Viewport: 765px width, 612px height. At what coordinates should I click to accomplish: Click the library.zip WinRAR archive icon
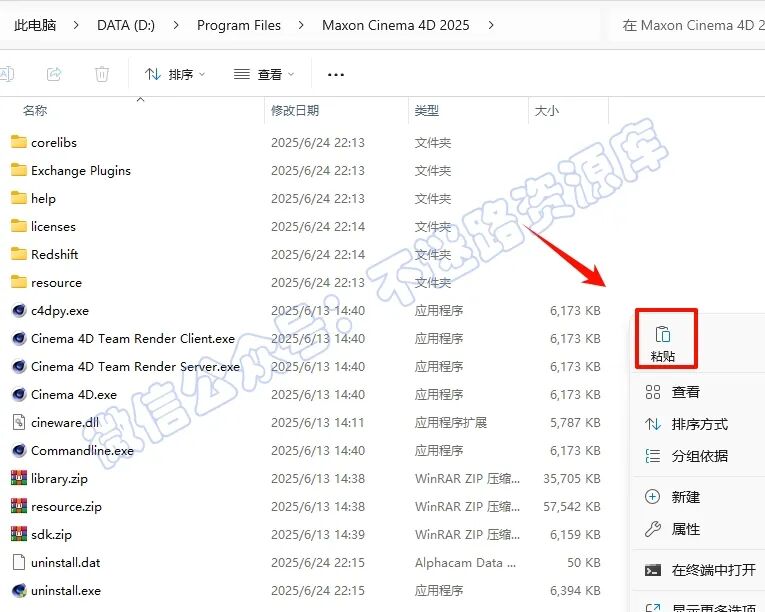click(19, 478)
